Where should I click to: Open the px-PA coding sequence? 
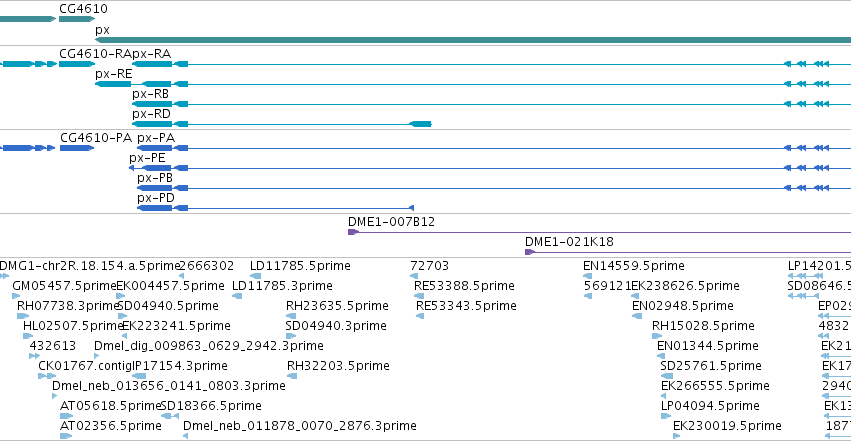(494, 148)
